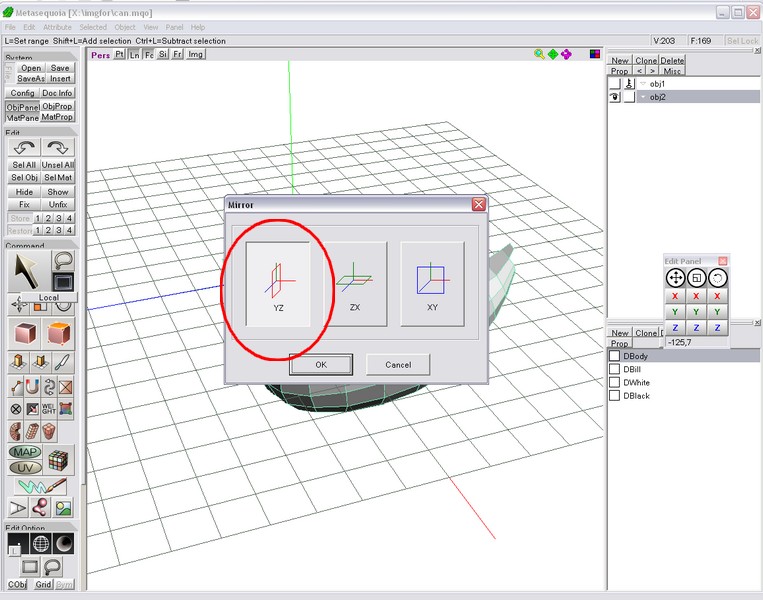Collapse the System panel header
763x600 pixels.
tap(40, 57)
